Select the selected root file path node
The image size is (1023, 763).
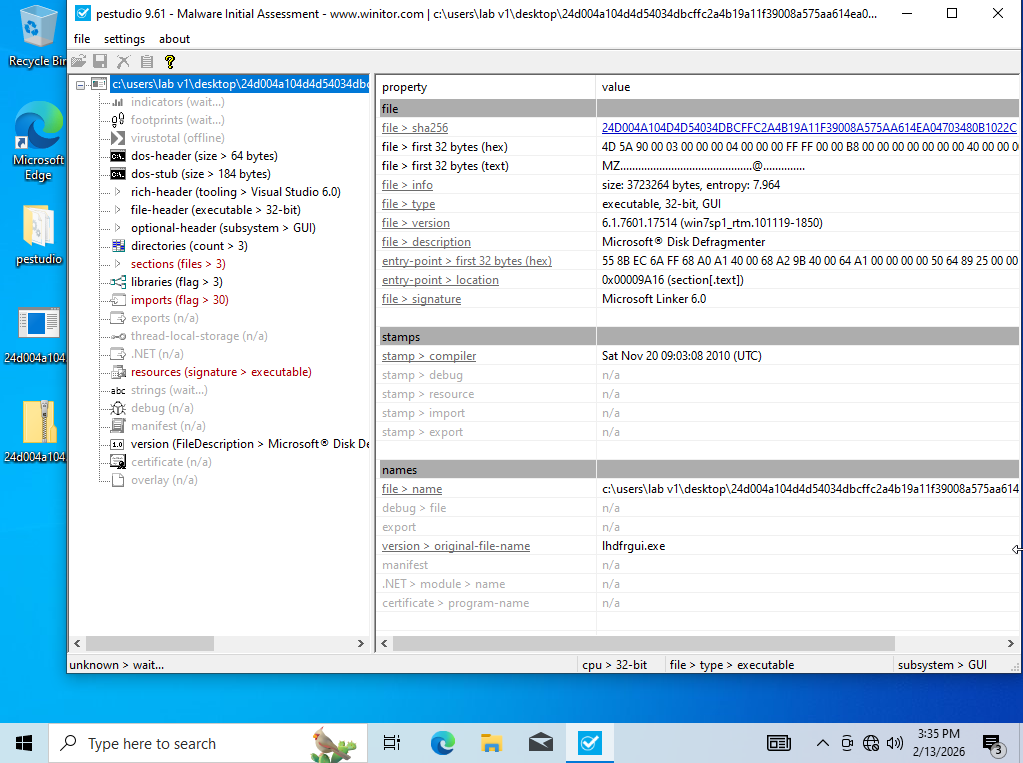tap(239, 84)
